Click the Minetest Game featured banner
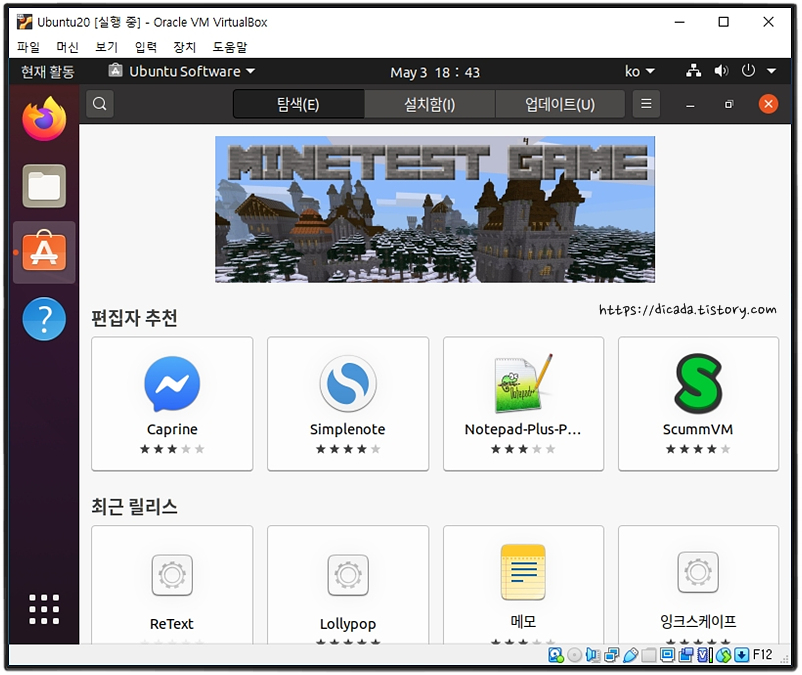 pos(435,209)
